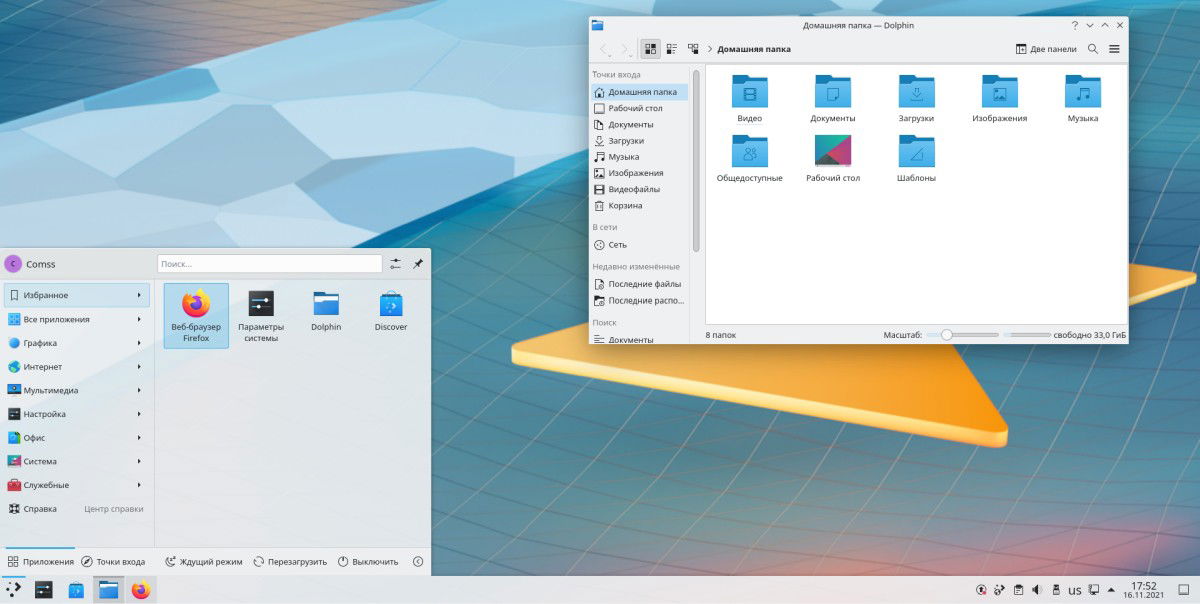Expand Офис category

coord(77,438)
